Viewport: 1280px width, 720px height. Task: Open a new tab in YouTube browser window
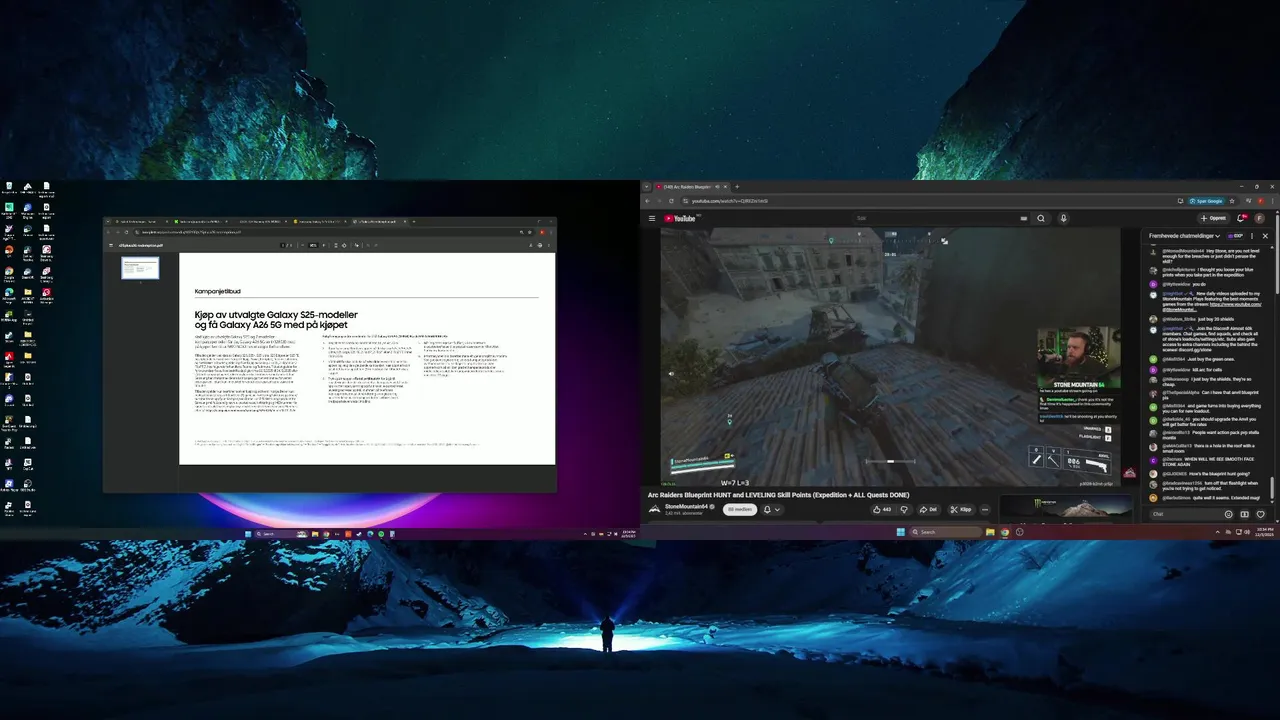[x=737, y=187]
